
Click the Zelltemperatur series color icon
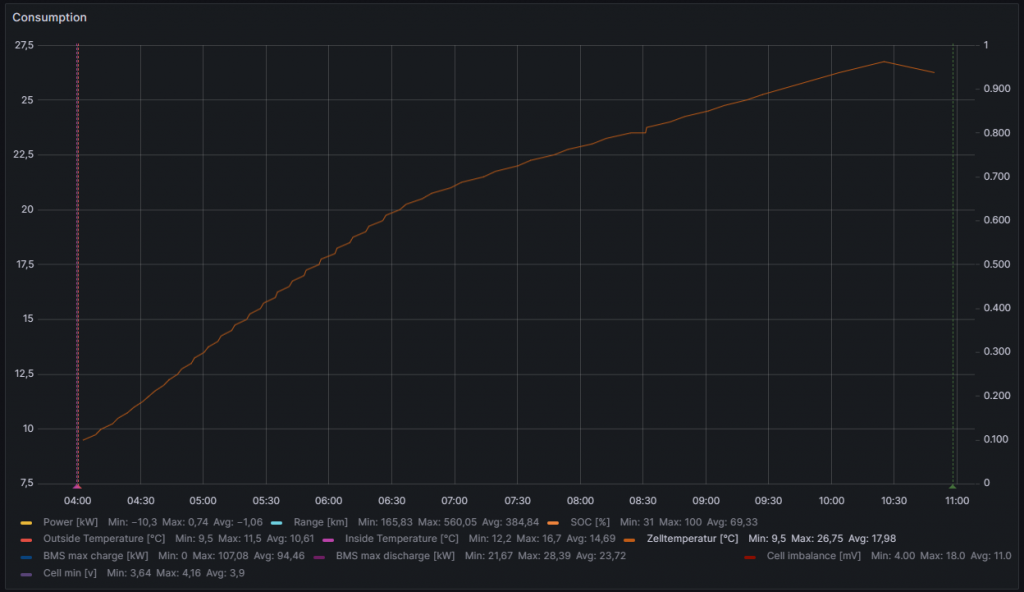point(629,539)
